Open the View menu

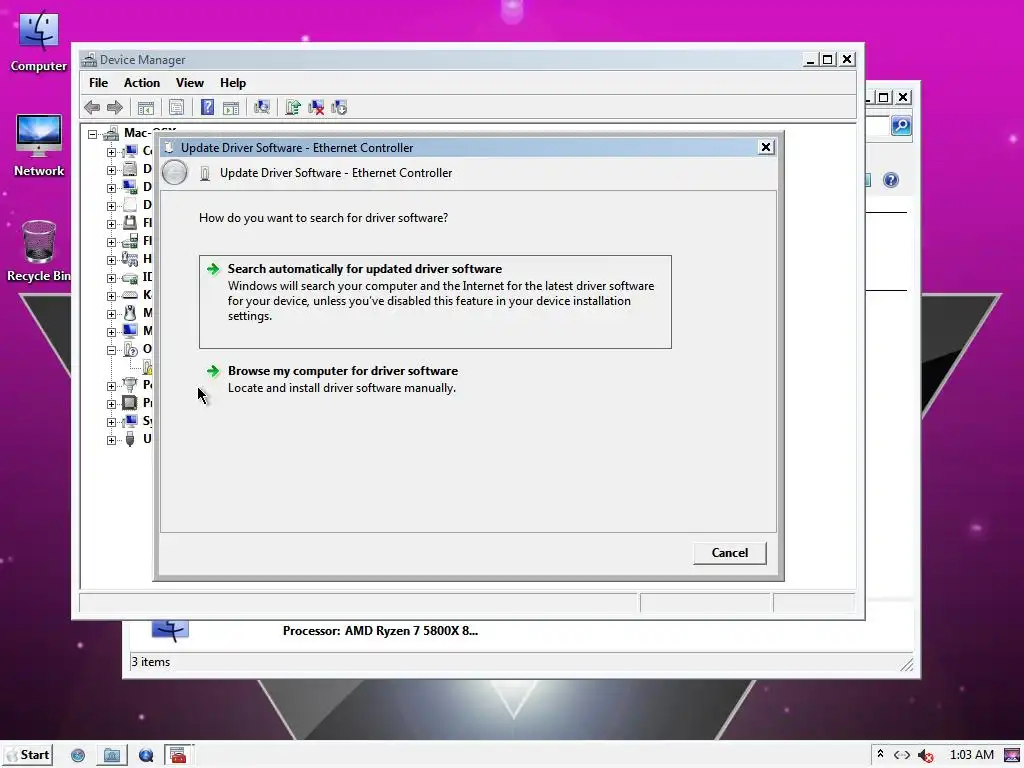[189, 83]
